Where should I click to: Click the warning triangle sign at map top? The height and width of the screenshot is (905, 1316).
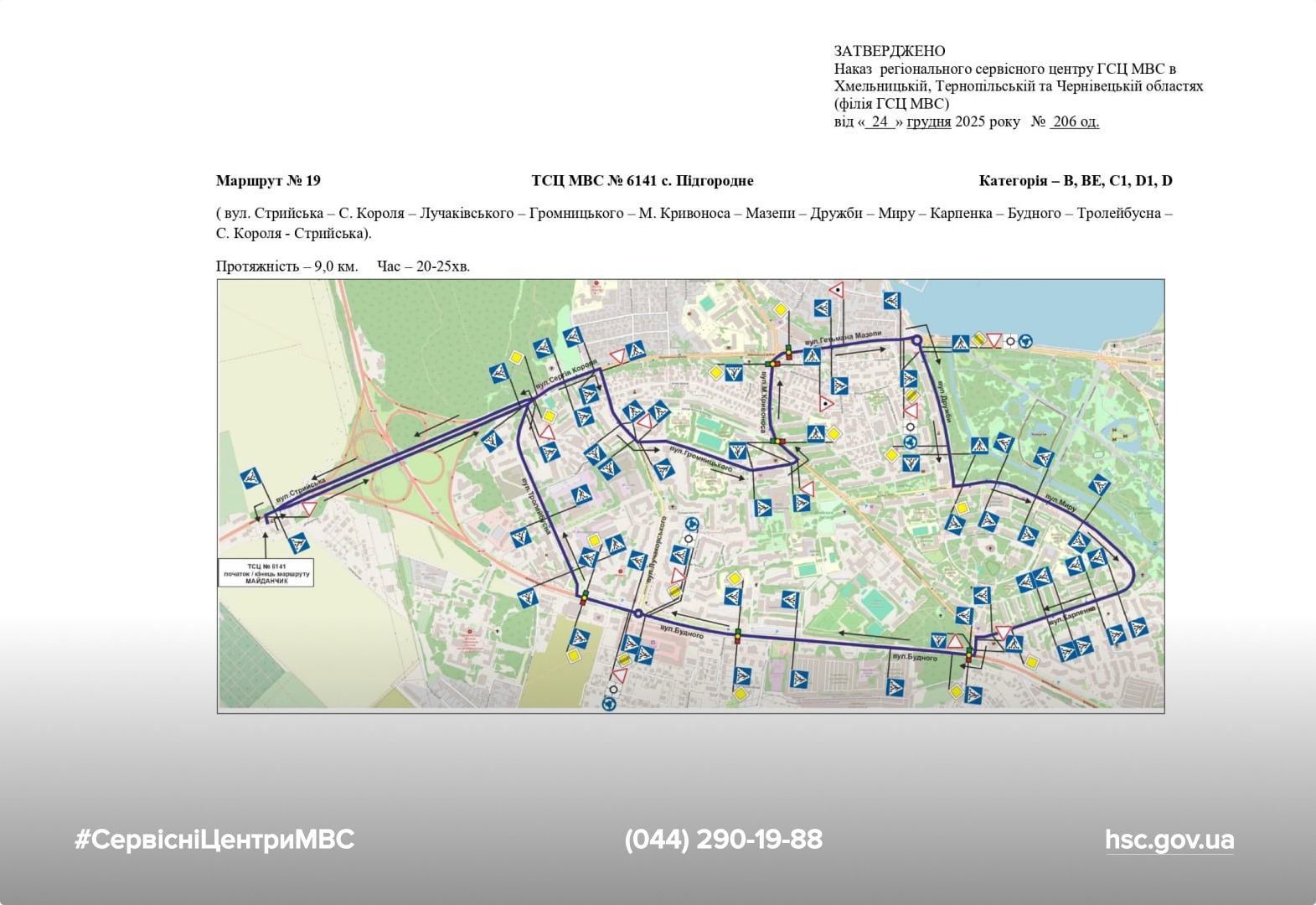835,291
